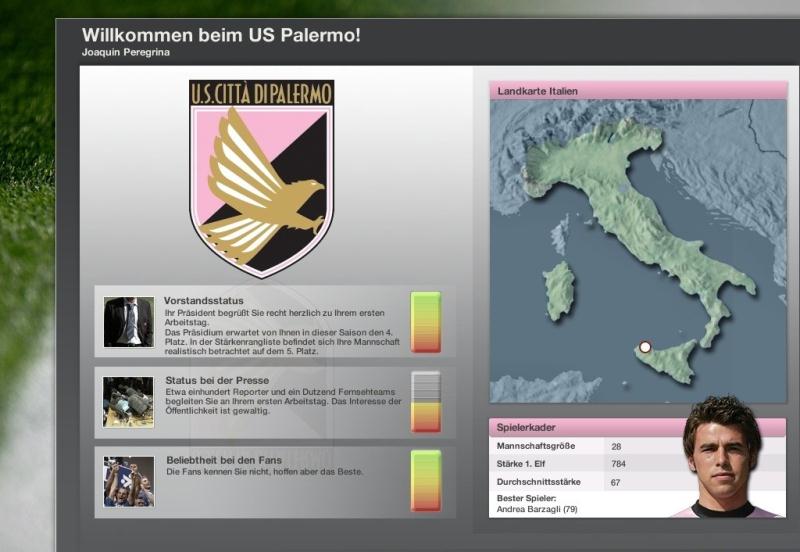Click the press cameras photo icon
This screenshot has height=552, width=800.
pos(128,402)
